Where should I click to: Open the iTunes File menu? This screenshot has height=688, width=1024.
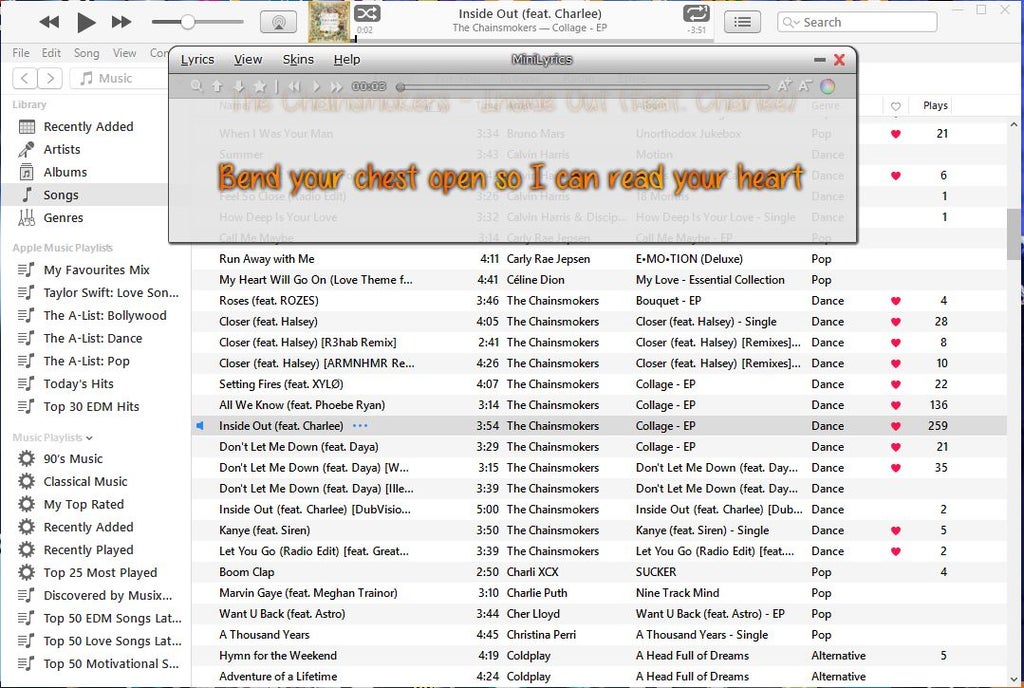tap(21, 53)
